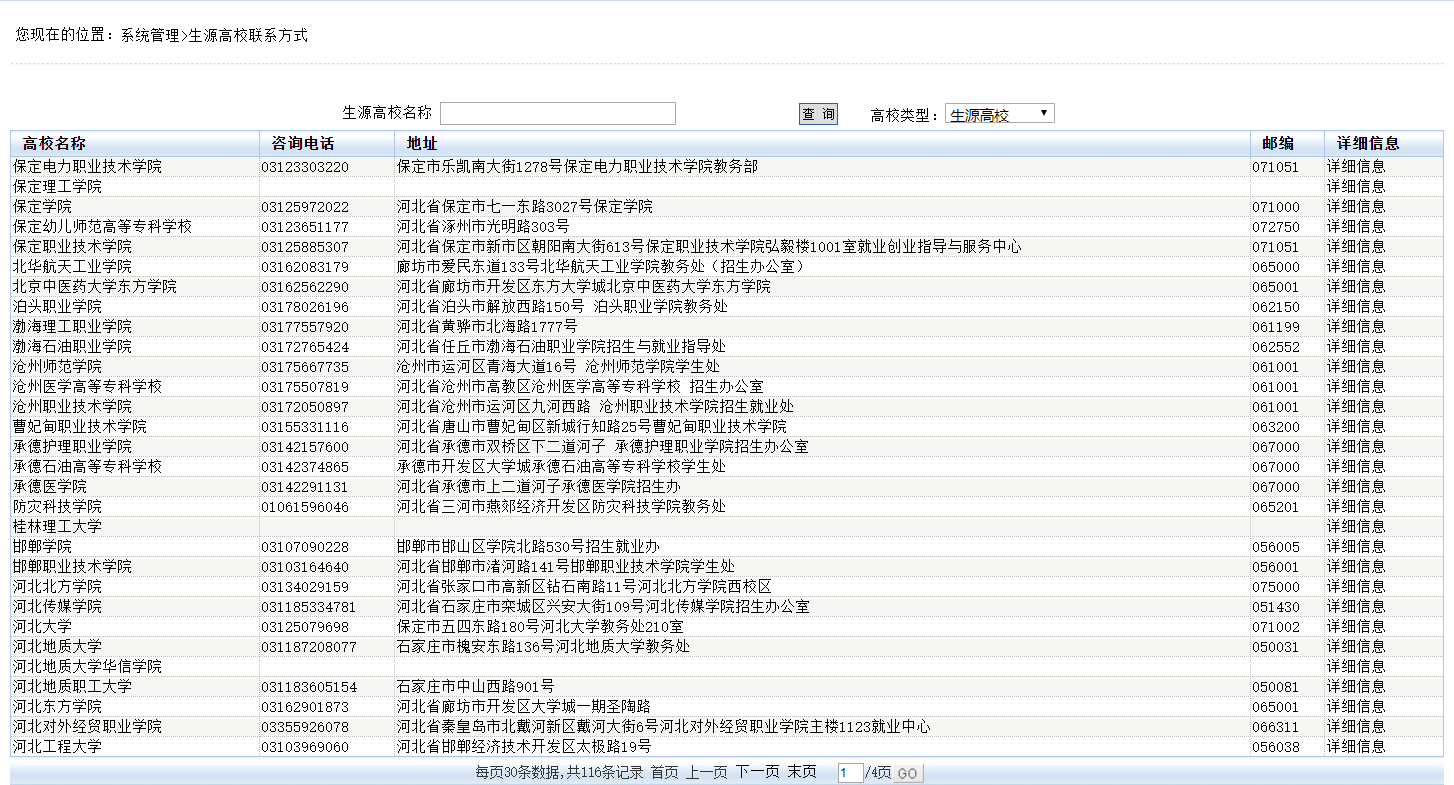The width and height of the screenshot is (1454, 785).
Task: Open 详细信息 for 河北工程大学
Action: coord(1356,747)
